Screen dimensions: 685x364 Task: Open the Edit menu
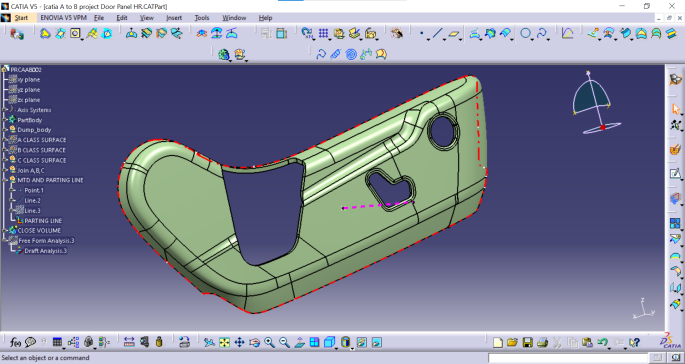pos(122,18)
